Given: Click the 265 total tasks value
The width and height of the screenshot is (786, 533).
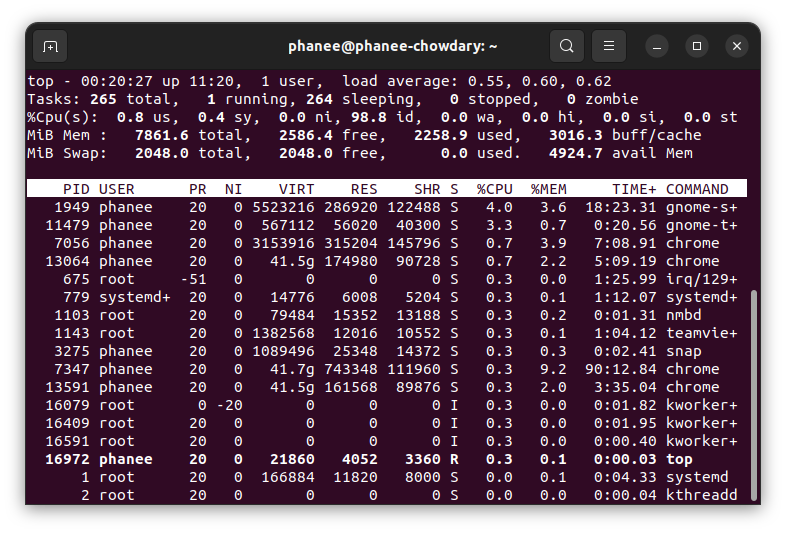Looking at the screenshot, I should coord(103,99).
